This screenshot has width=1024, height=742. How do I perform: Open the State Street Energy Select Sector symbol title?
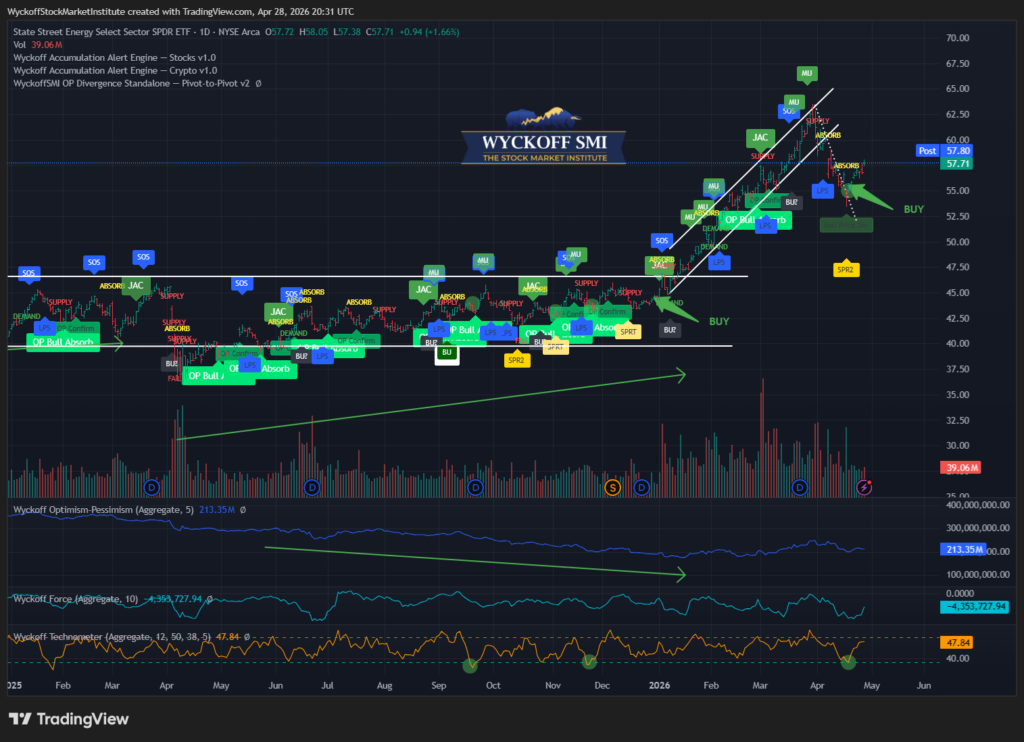pyautogui.click(x=136, y=31)
